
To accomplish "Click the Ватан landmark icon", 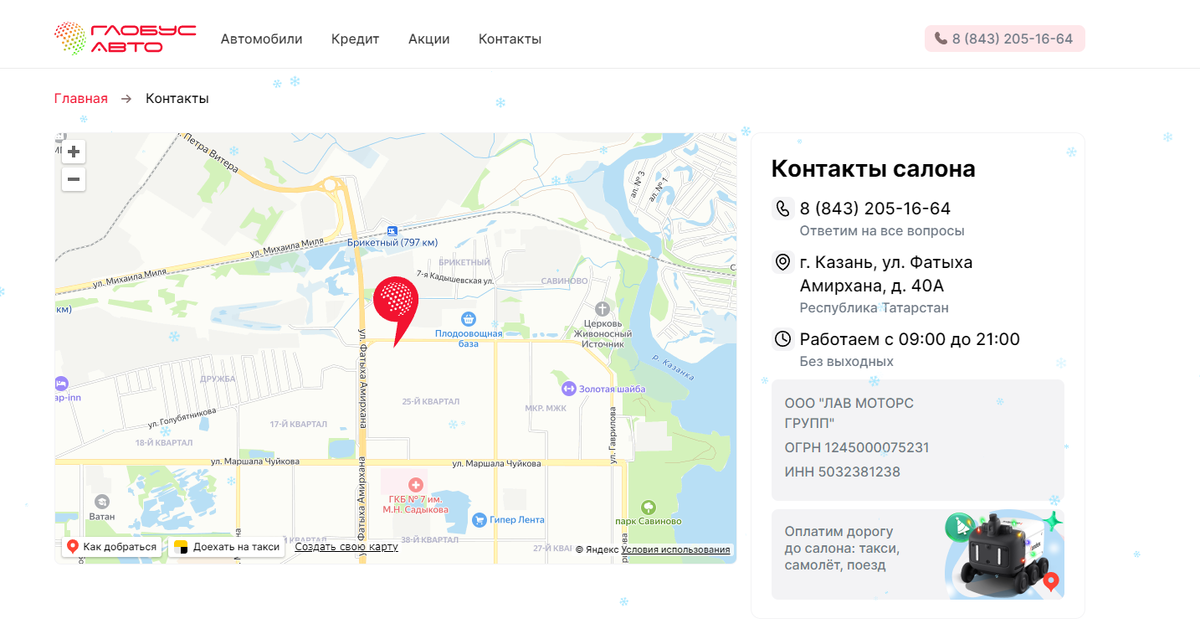I will coord(101,503).
